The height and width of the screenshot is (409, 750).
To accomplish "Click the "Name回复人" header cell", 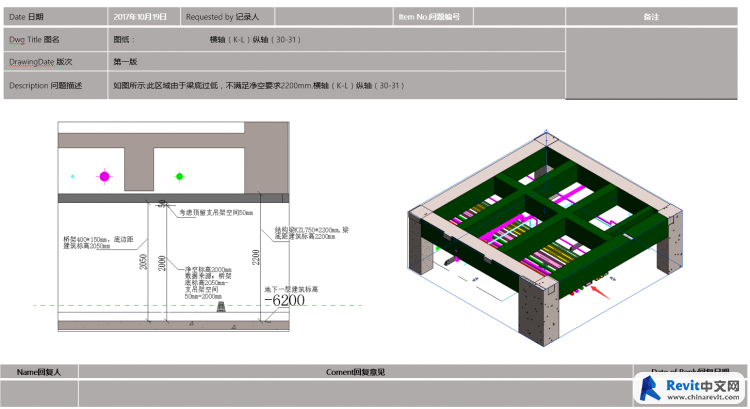I will [39, 372].
